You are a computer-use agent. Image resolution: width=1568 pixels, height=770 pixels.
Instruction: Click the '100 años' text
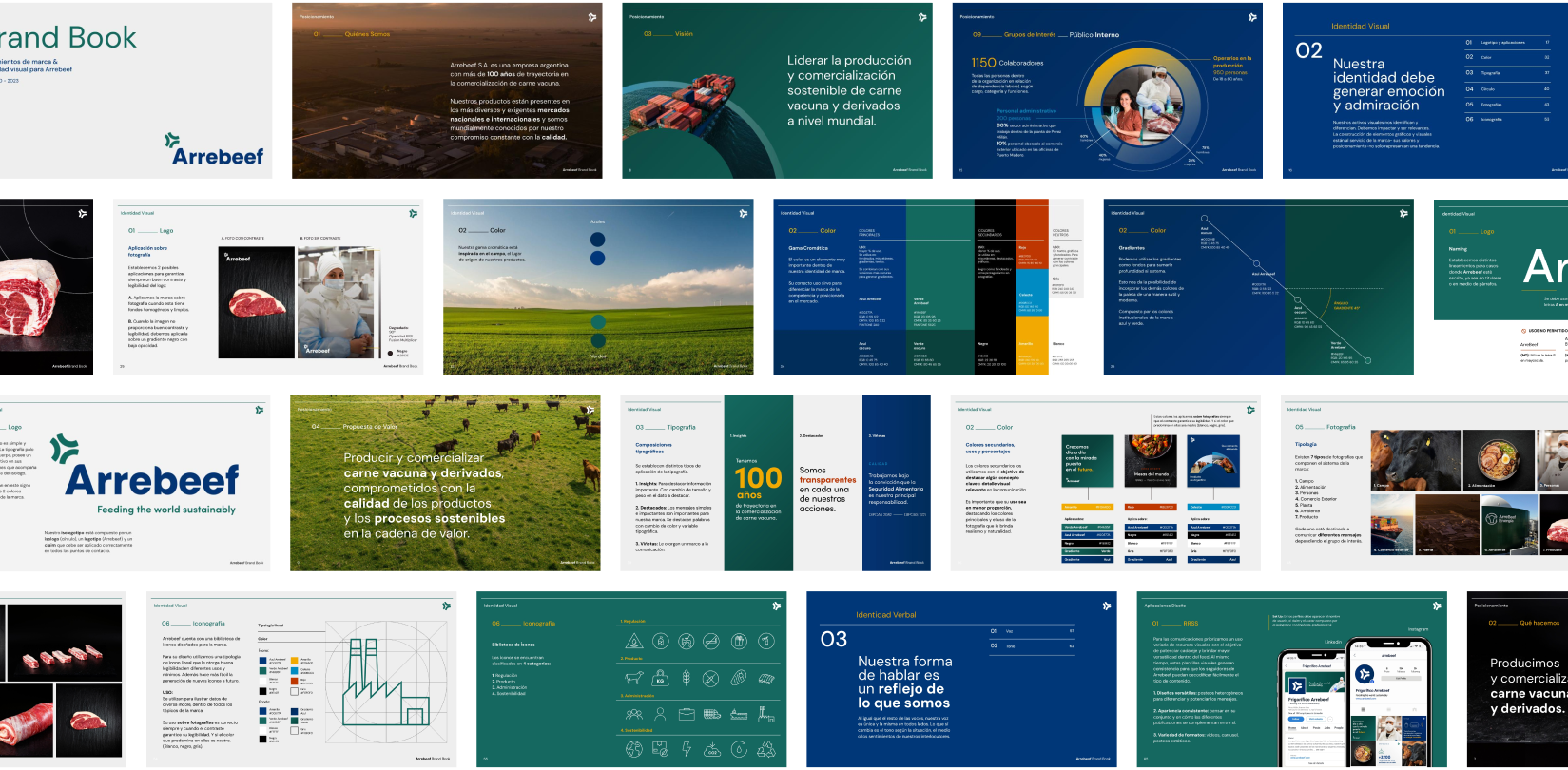pyautogui.click(x=758, y=482)
